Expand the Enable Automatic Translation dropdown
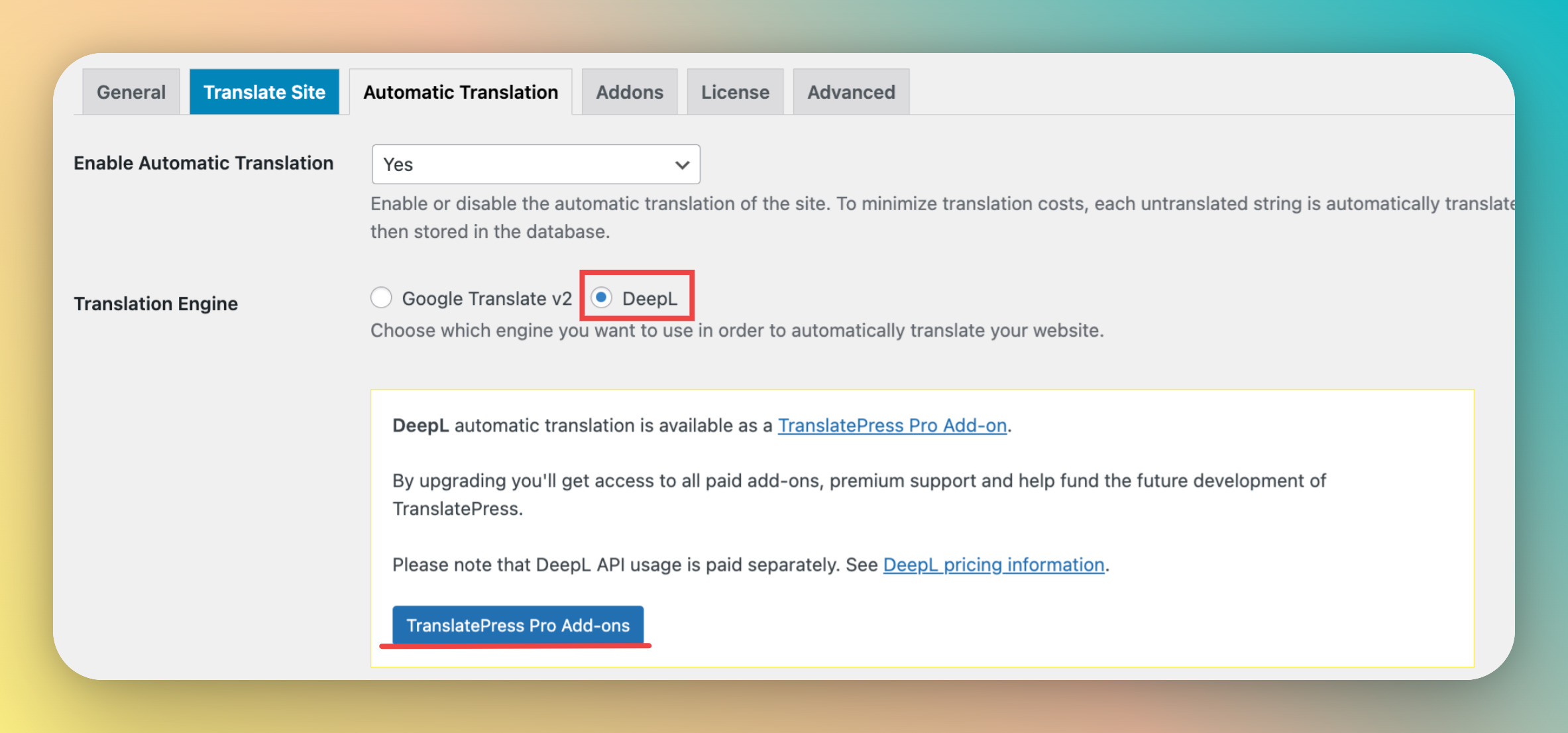The width and height of the screenshot is (1568, 733). (x=535, y=164)
